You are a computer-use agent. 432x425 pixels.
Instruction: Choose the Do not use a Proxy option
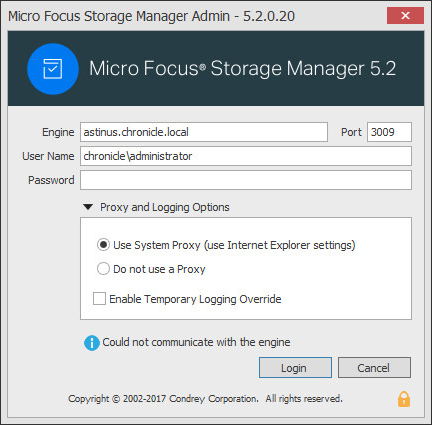(103, 269)
